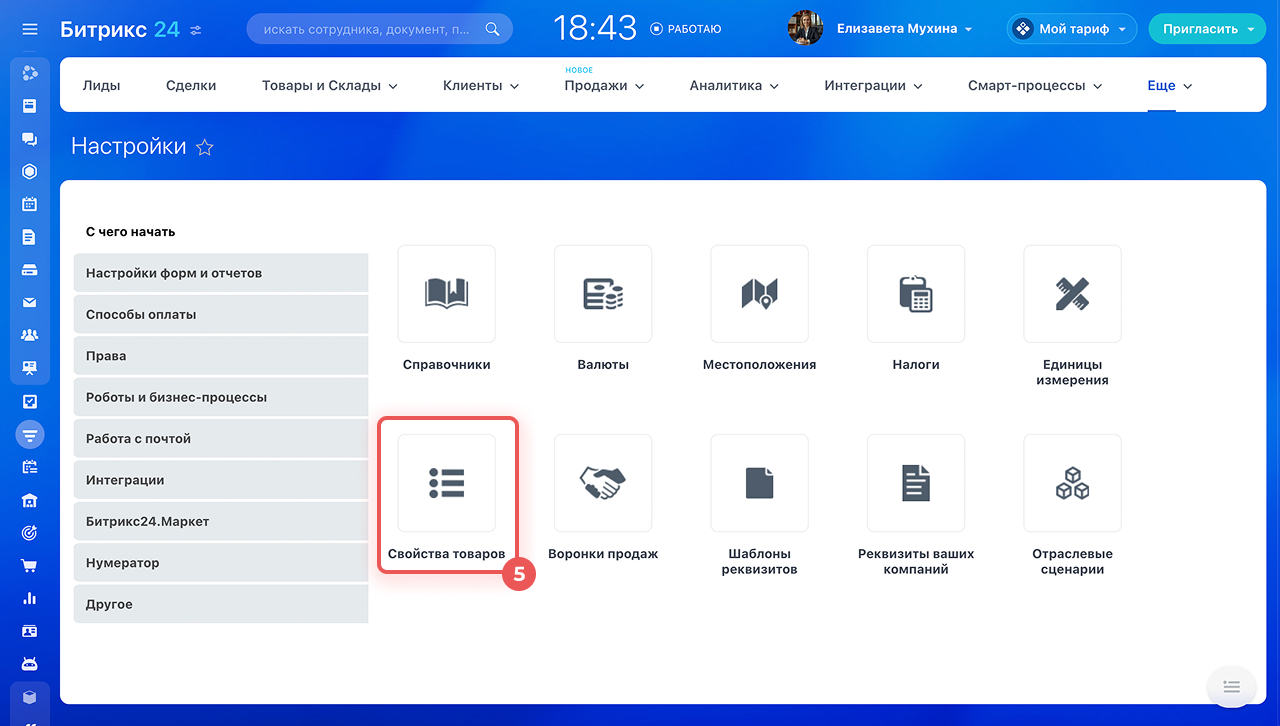Open the tasks checkmark sidebar icon
The image size is (1280, 726).
click(30, 402)
